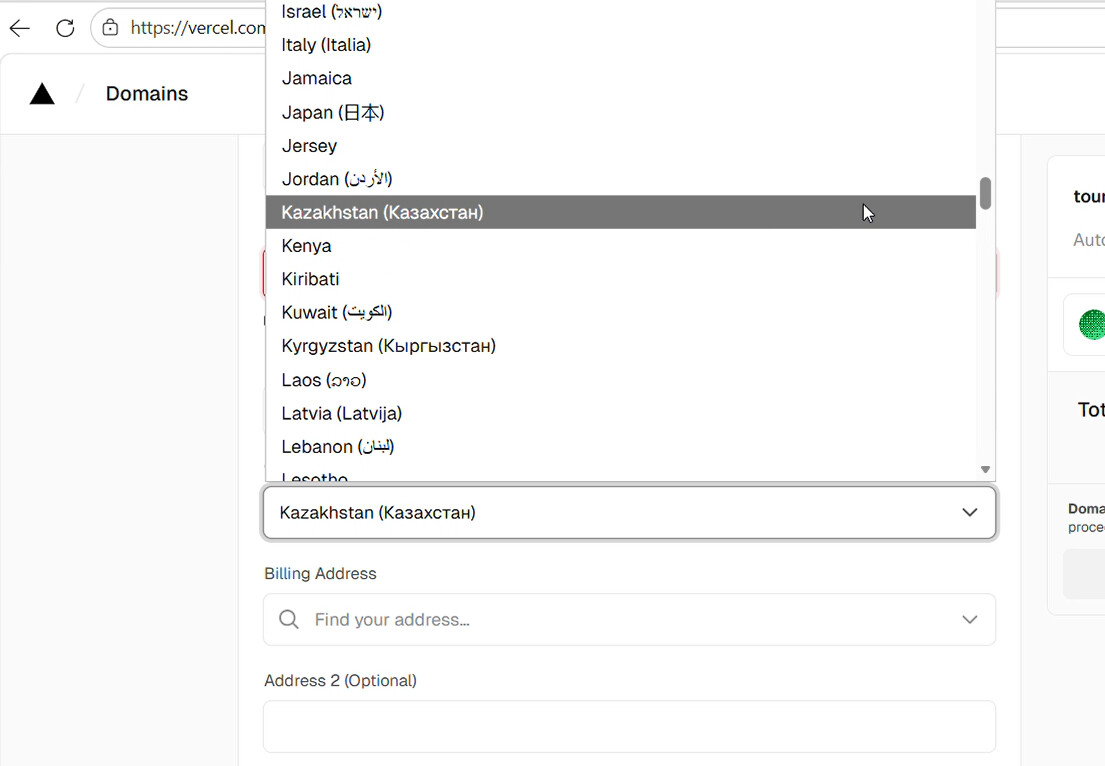1105x766 pixels.
Task: Select Kenya from the list
Action: [621, 246]
